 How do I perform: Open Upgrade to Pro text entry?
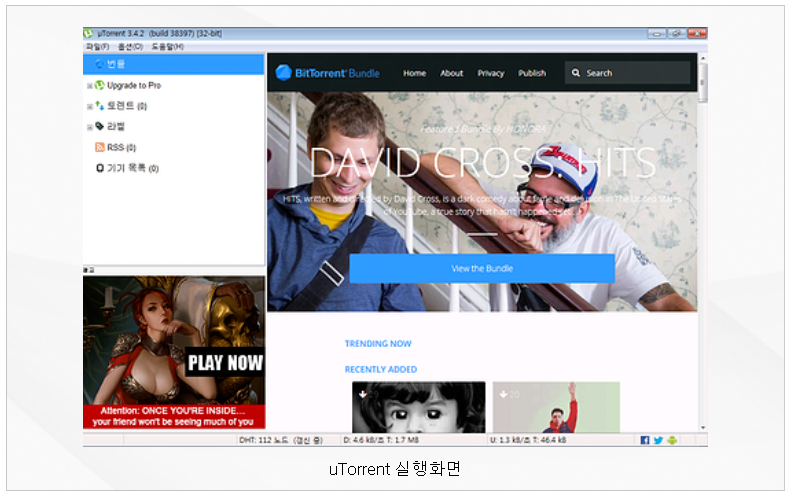(x=134, y=85)
